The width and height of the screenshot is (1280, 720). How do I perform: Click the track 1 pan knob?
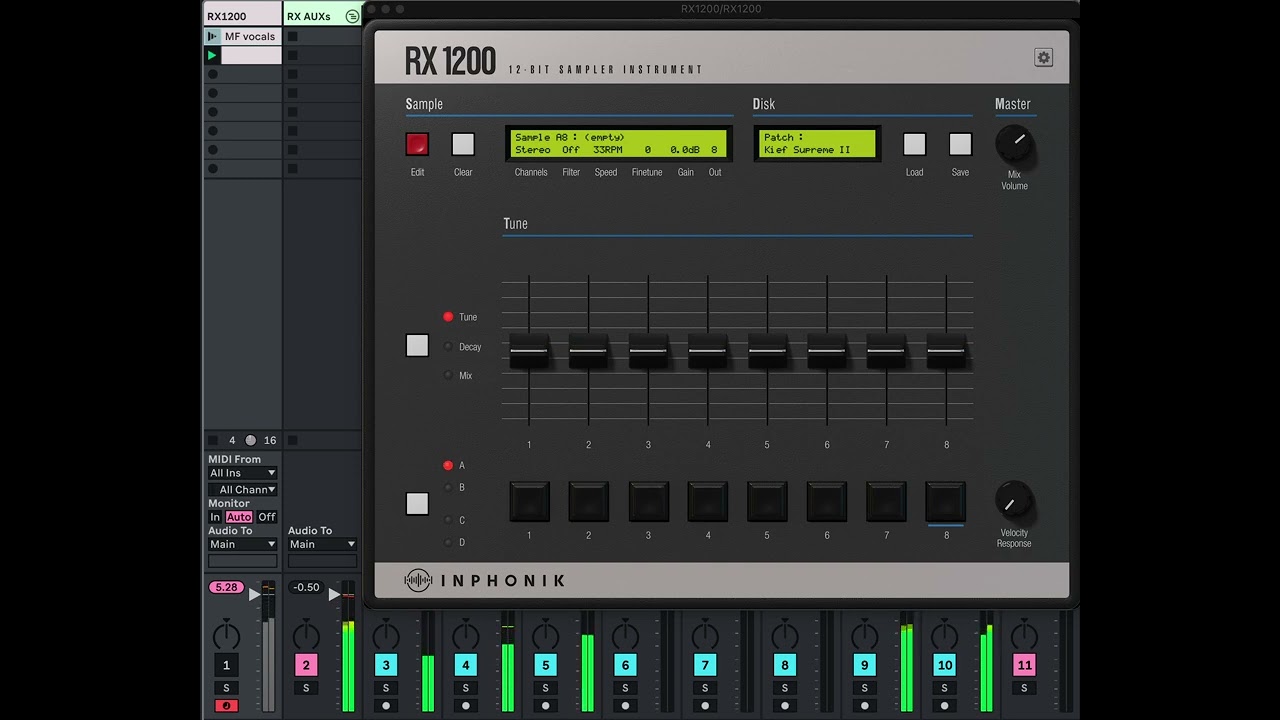pos(226,635)
